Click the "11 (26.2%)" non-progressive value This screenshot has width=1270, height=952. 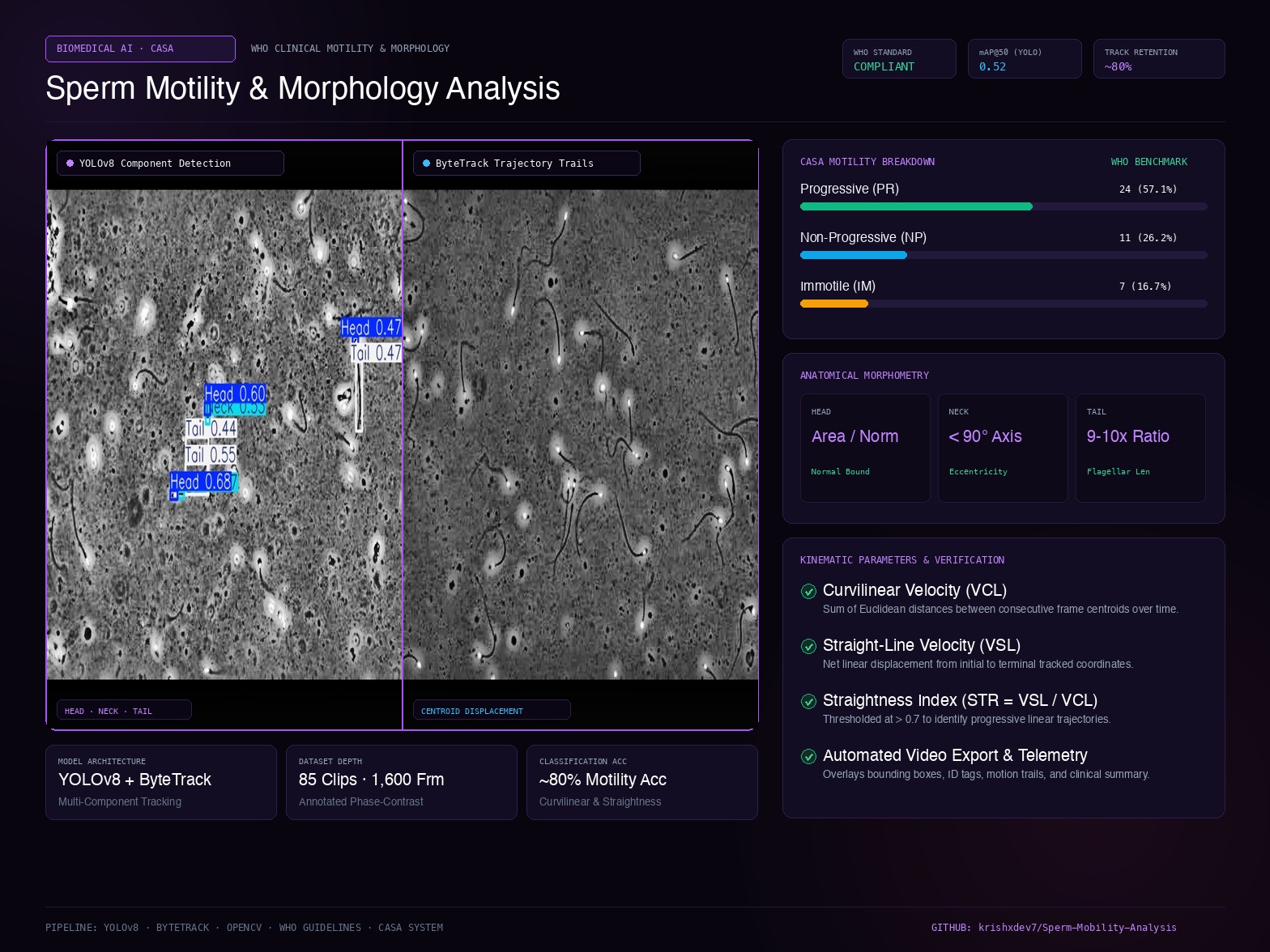pos(1149,238)
